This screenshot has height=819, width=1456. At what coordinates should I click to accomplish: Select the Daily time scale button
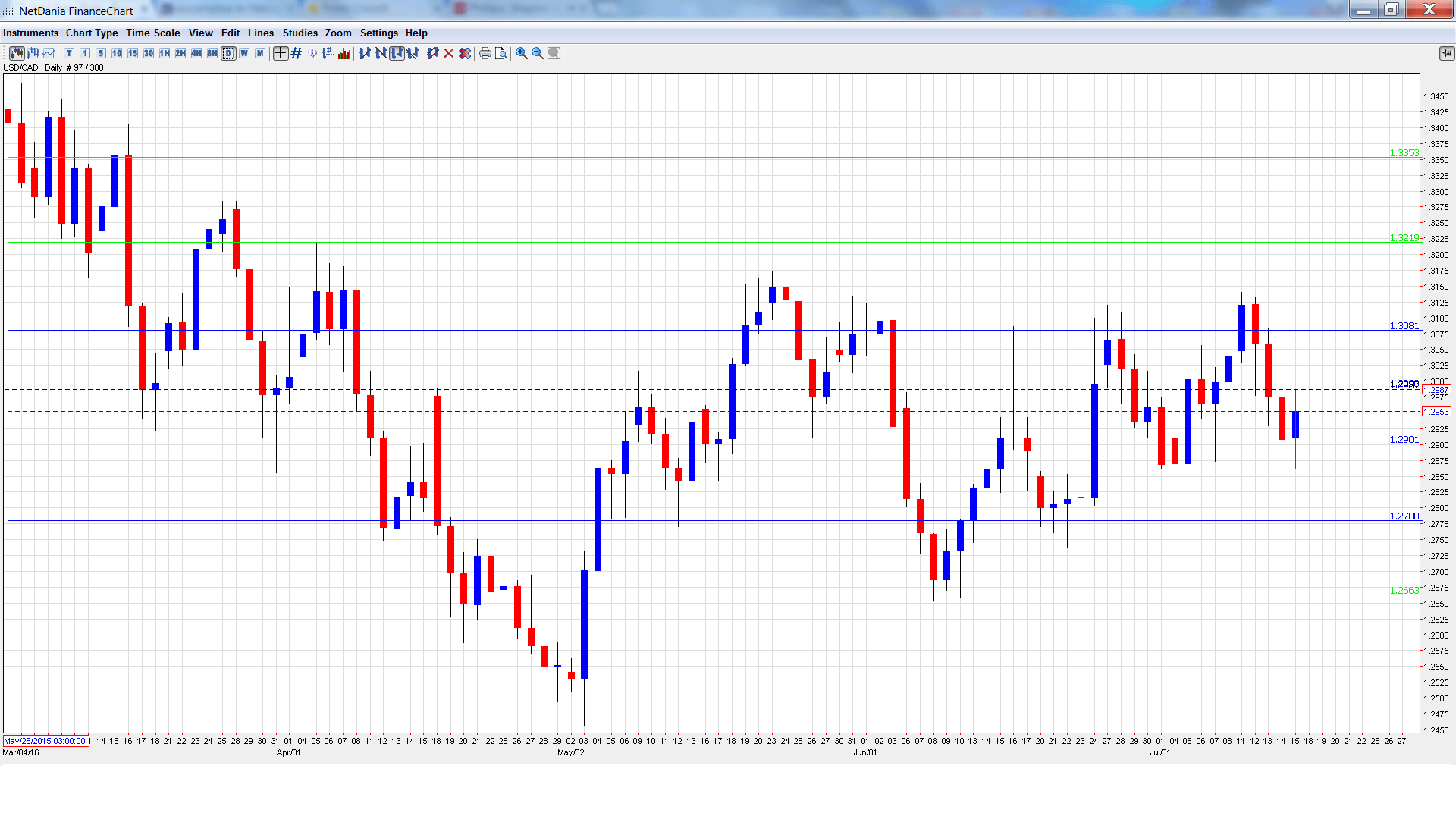[x=228, y=53]
